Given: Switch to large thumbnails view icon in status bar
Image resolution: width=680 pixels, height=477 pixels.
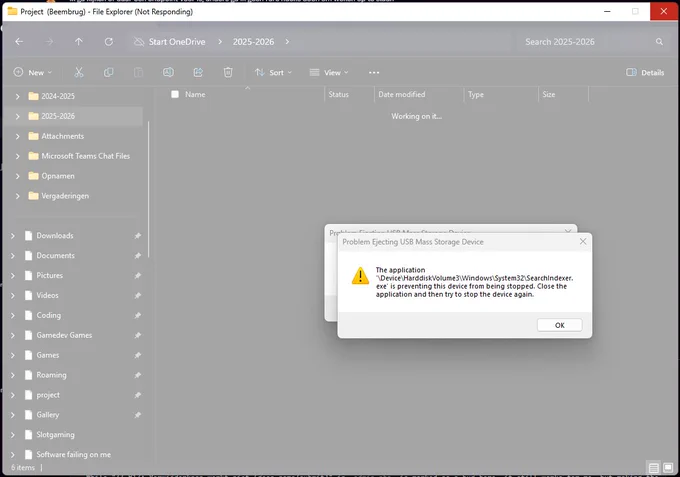Looking at the screenshot, I should [x=668, y=467].
